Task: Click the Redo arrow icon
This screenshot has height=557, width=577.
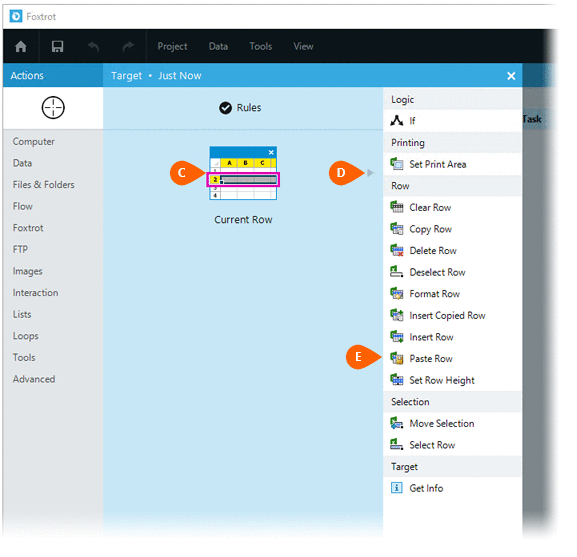Action: click(128, 46)
